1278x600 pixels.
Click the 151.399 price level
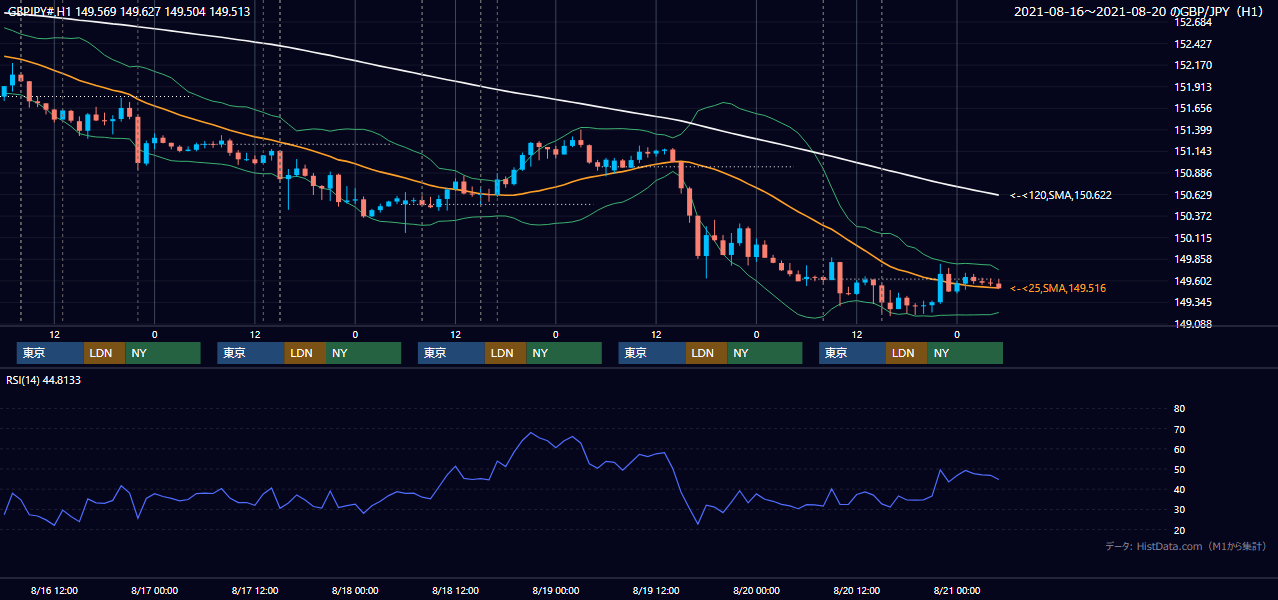(x=1193, y=130)
